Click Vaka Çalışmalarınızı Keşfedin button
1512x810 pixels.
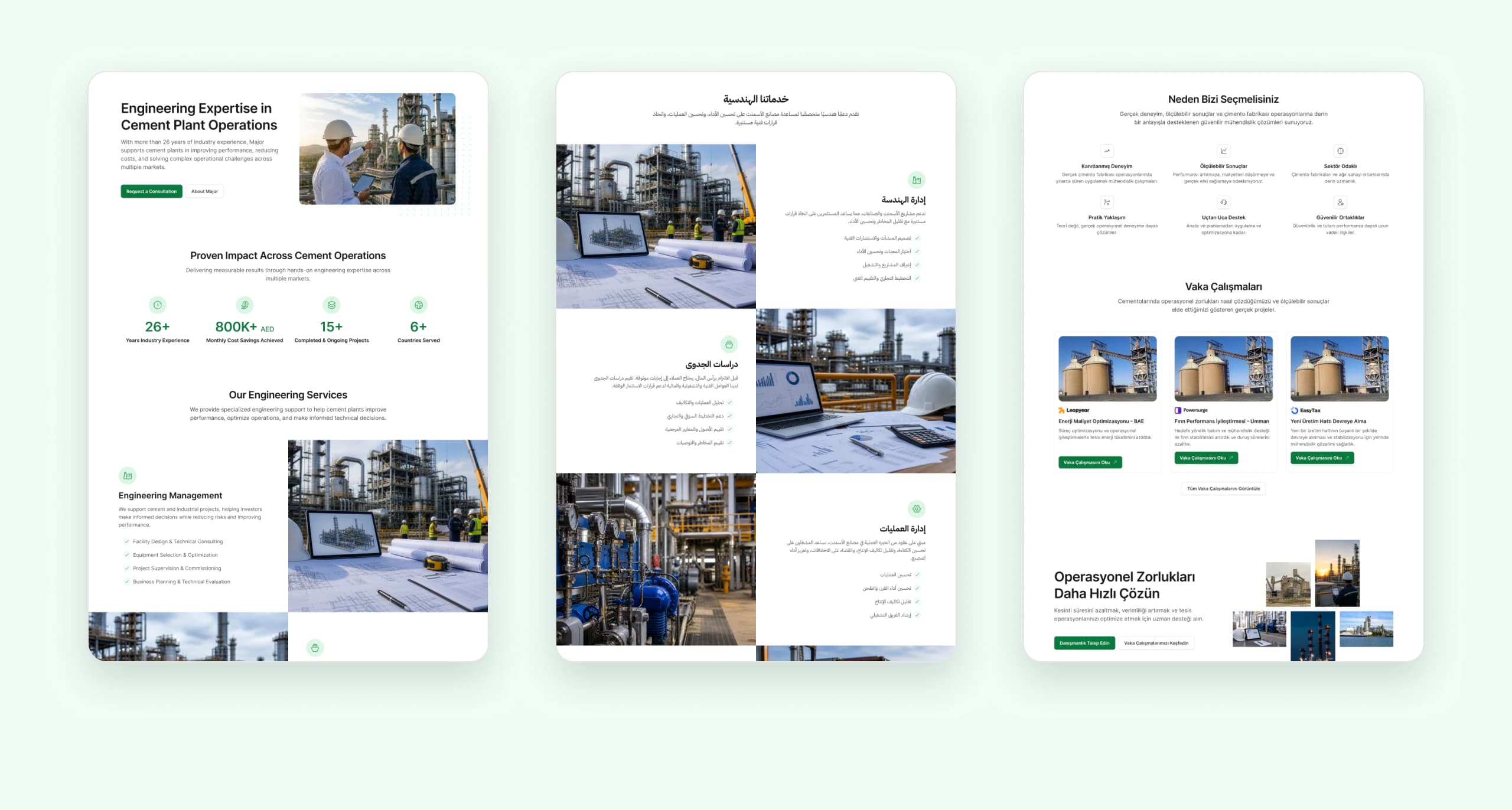click(x=1156, y=643)
